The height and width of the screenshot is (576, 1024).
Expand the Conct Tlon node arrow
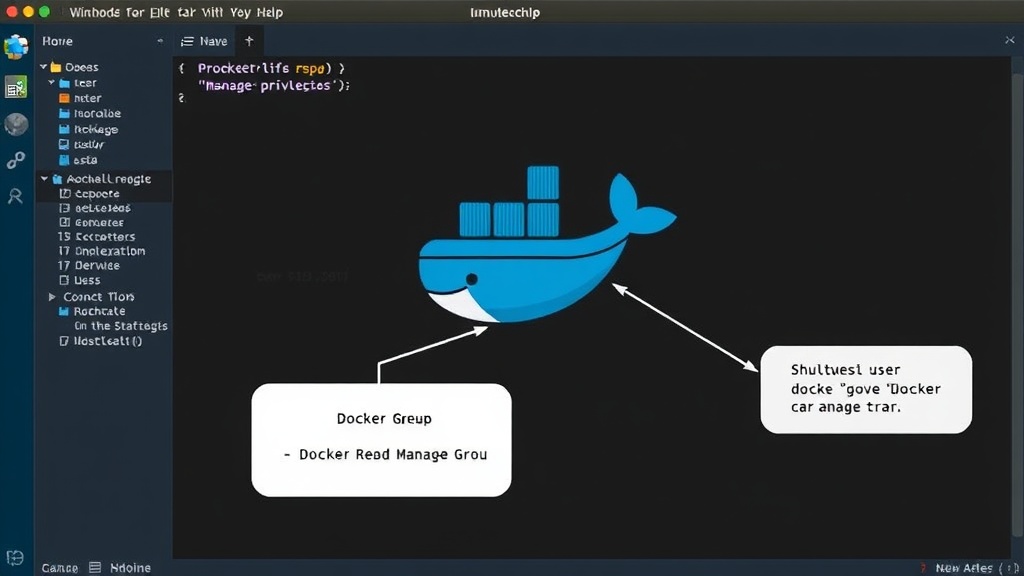(x=52, y=296)
